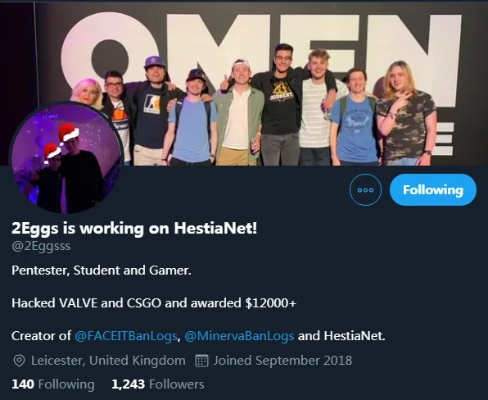
Task: Click the @2Eggsss handle text
Action: (x=41, y=246)
